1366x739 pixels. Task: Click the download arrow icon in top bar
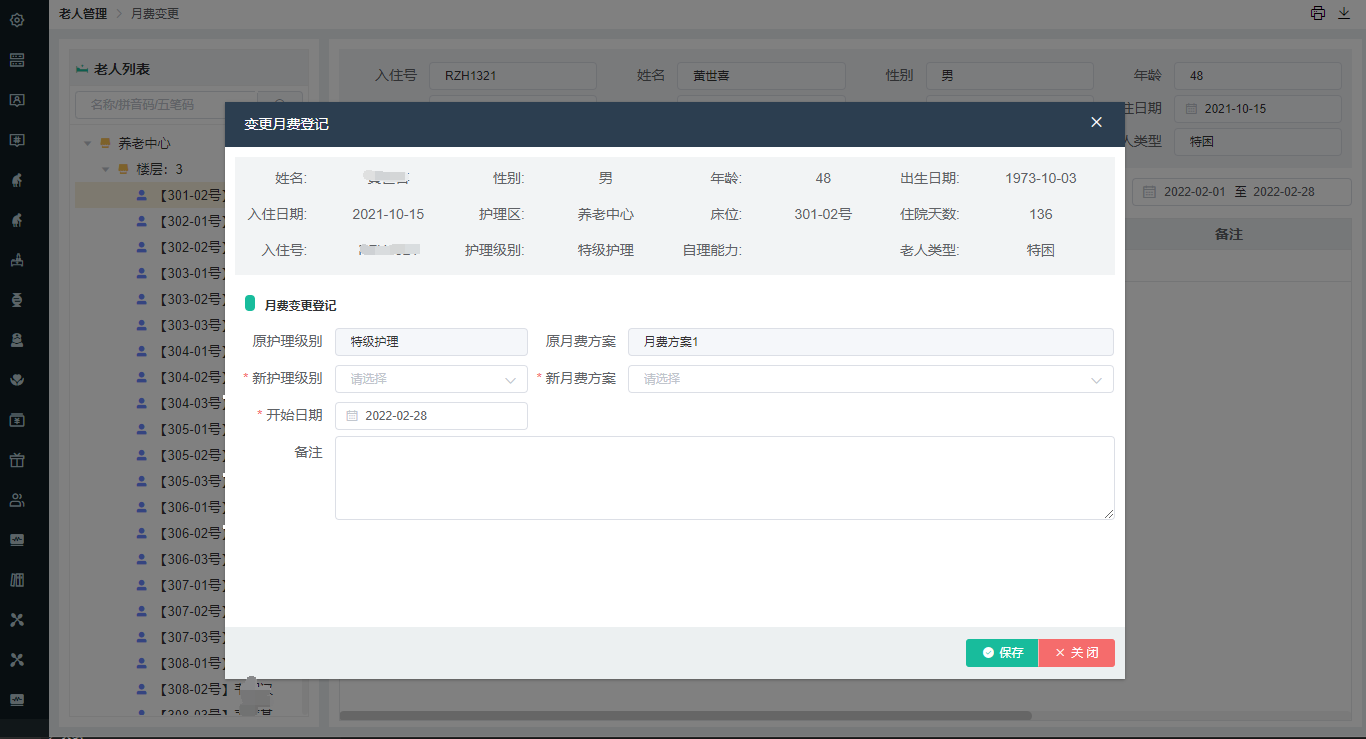[1344, 13]
